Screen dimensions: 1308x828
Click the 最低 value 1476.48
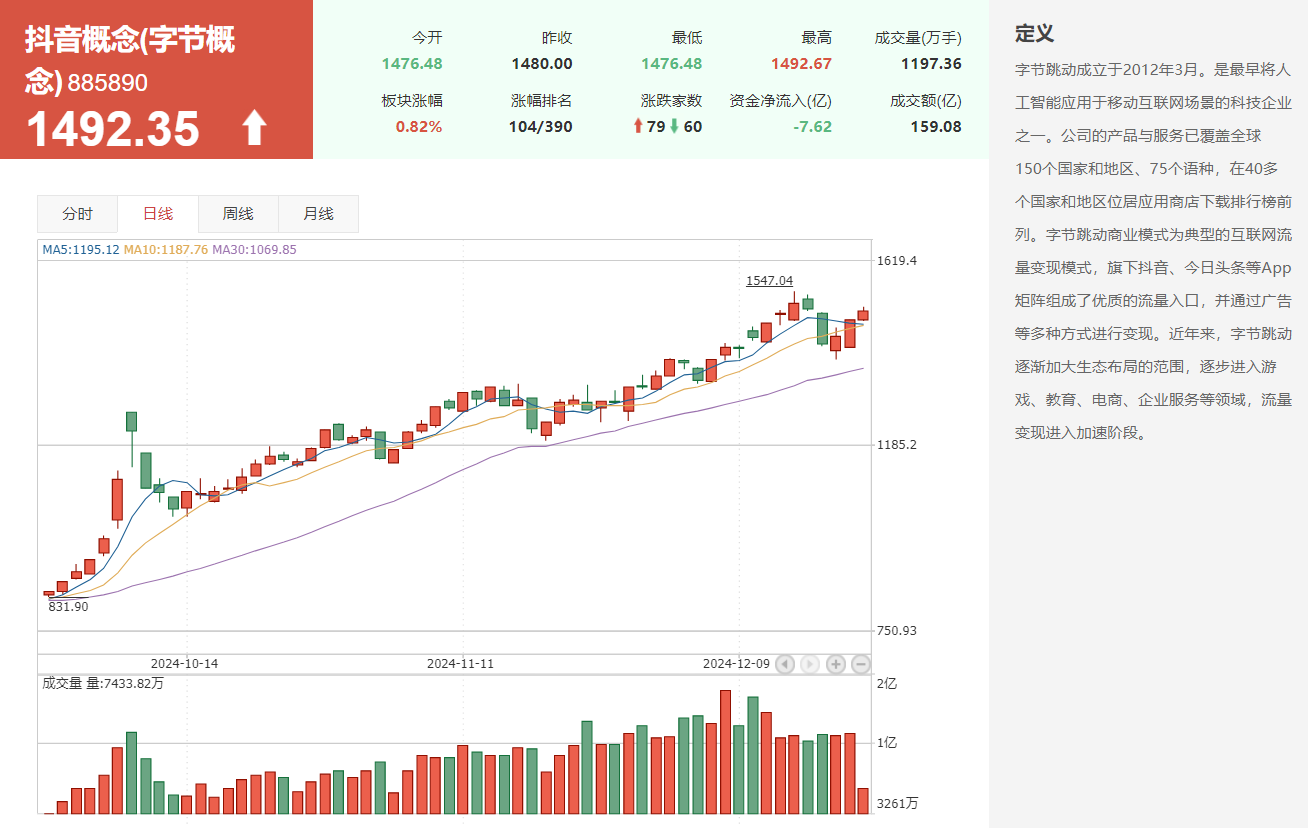coord(672,64)
